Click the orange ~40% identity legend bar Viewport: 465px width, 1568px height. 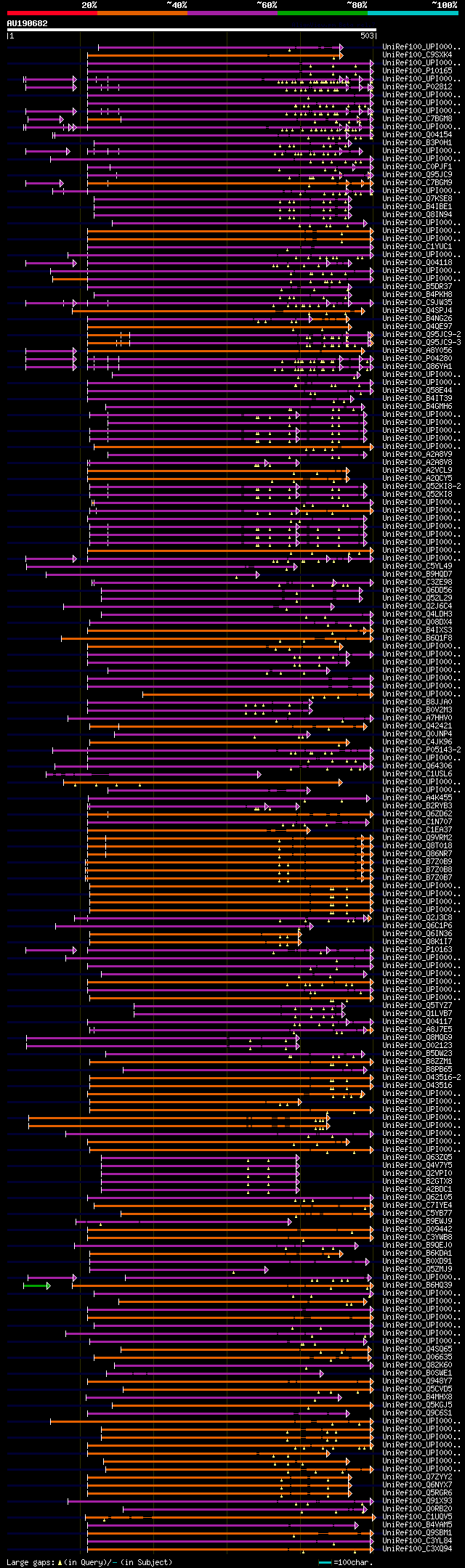click(142, 12)
